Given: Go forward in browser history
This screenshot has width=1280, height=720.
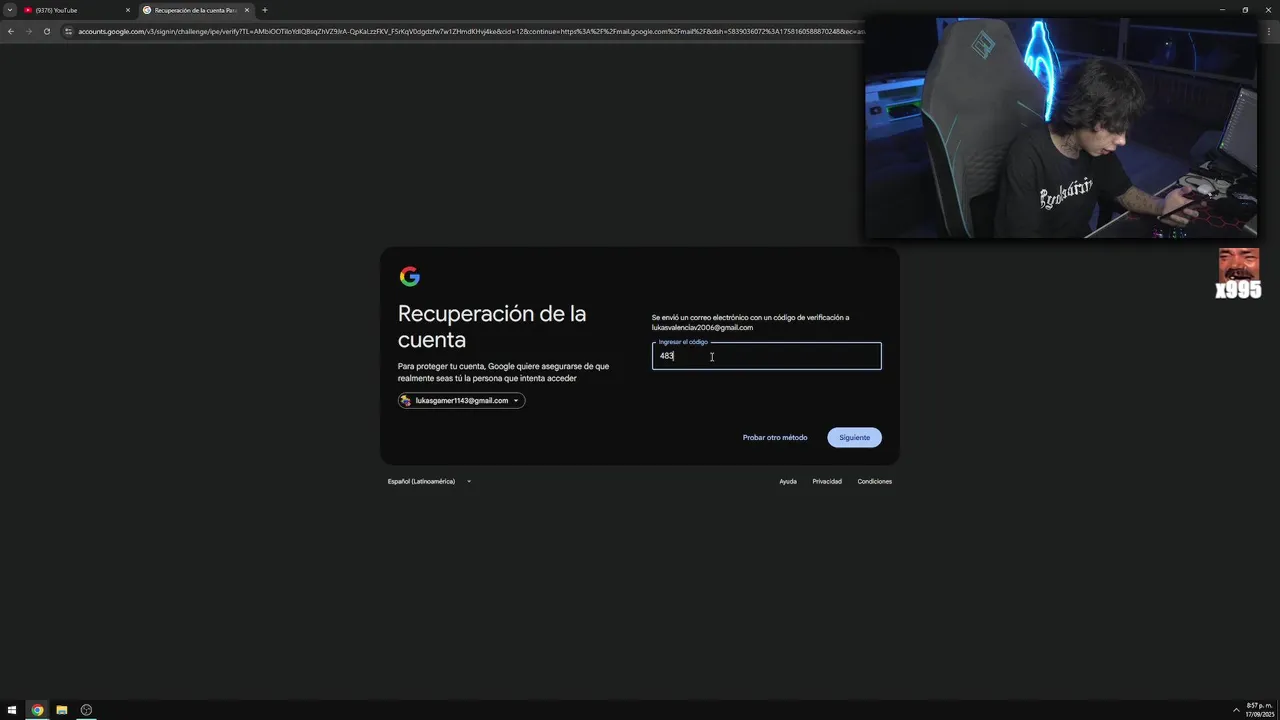Looking at the screenshot, I should click(x=29, y=31).
